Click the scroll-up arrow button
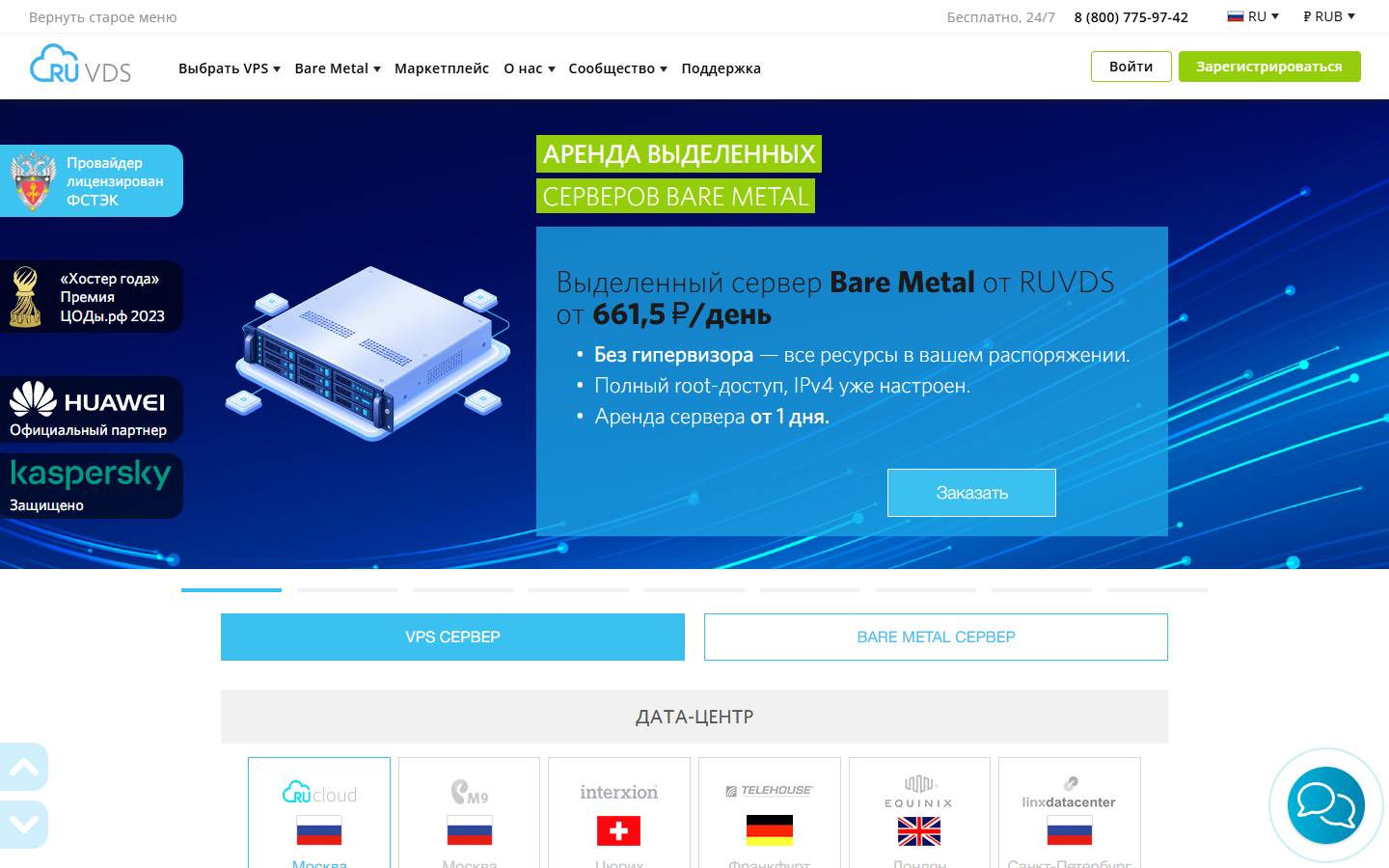This screenshot has height=868, width=1389. [24, 768]
